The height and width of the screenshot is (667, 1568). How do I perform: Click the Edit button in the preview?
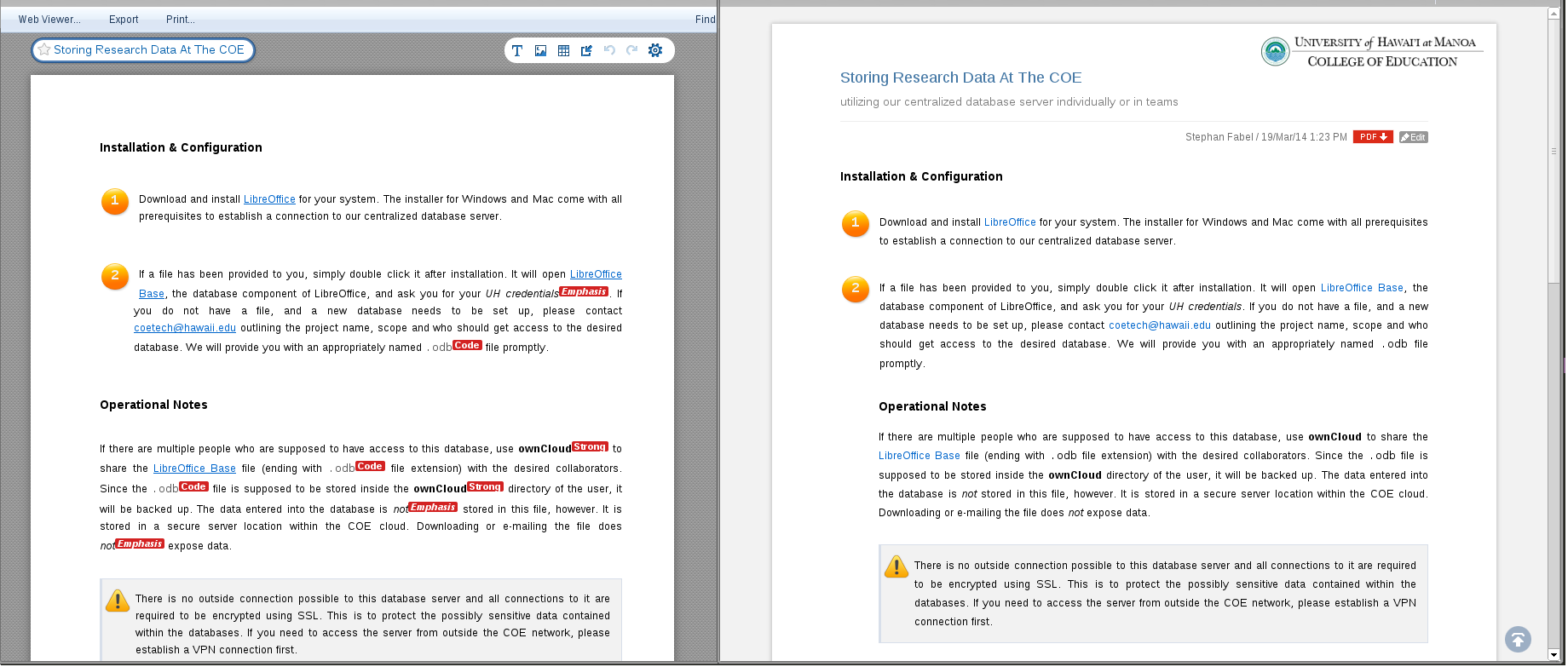(1414, 137)
